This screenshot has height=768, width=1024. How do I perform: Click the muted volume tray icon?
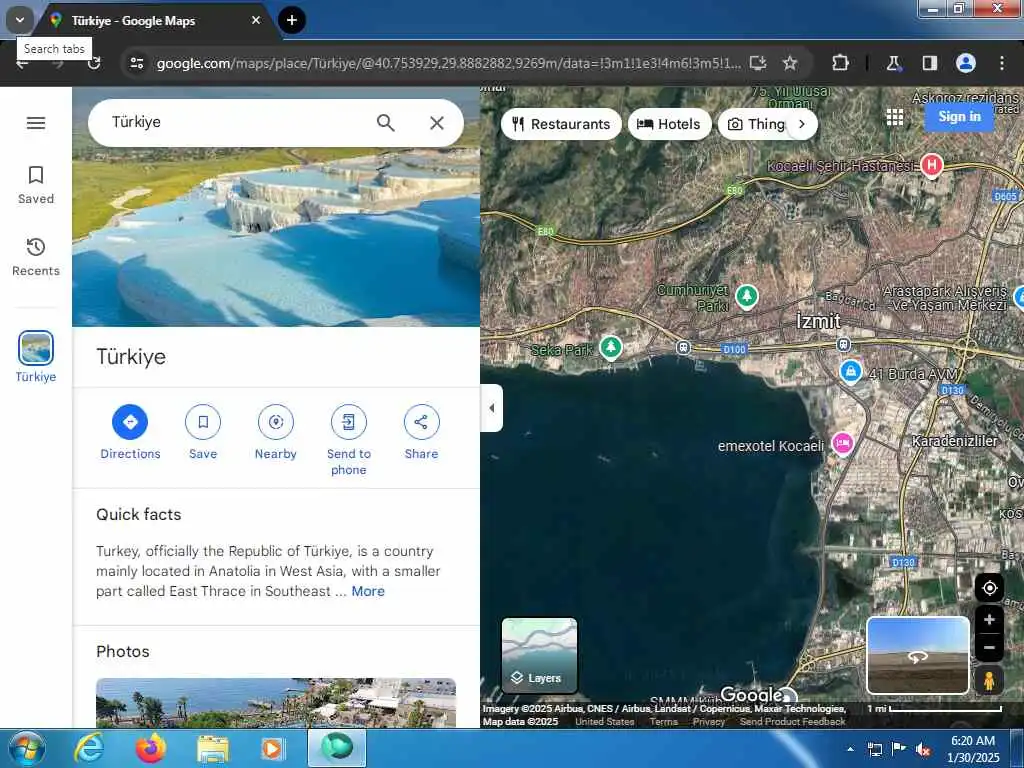click(x=923, y=750)
